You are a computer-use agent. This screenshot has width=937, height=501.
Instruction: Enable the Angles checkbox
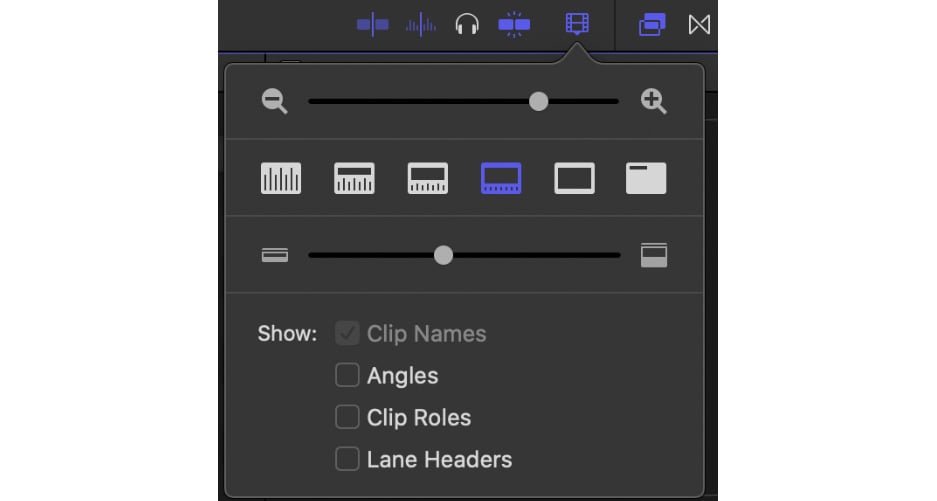coord(347,375)
